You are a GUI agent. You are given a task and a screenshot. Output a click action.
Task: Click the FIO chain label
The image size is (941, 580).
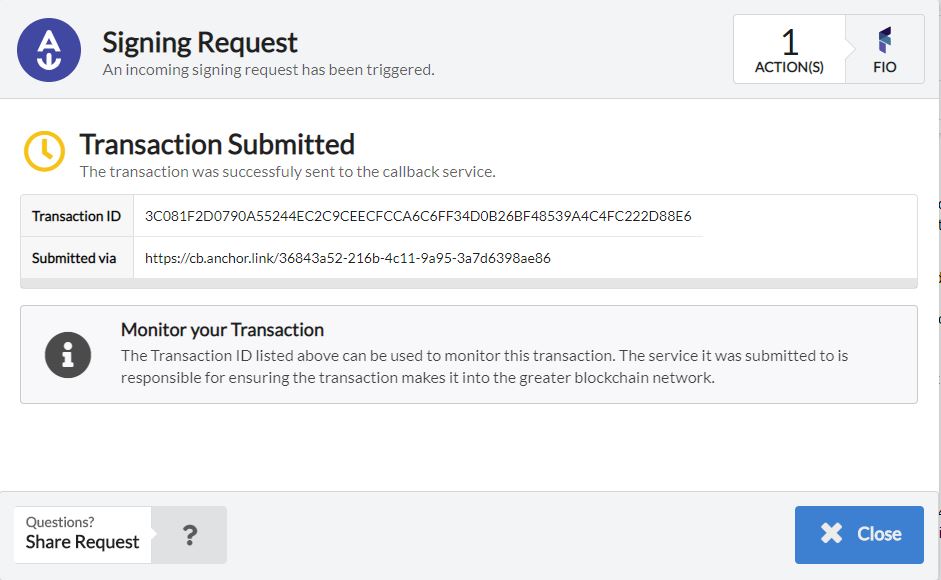point(884,68)
